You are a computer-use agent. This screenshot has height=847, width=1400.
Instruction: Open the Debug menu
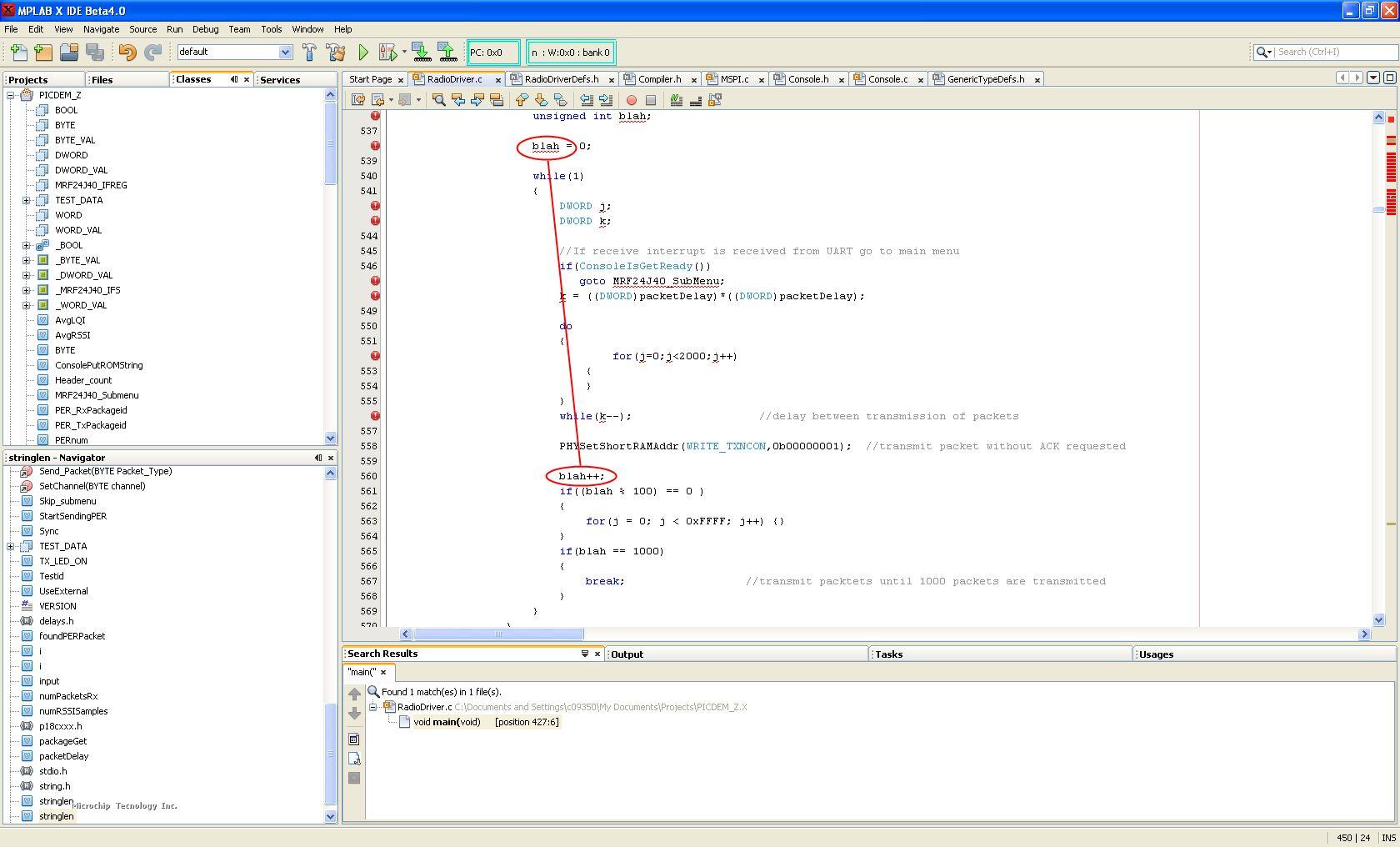pyautogui.click(x=205, y=29)
